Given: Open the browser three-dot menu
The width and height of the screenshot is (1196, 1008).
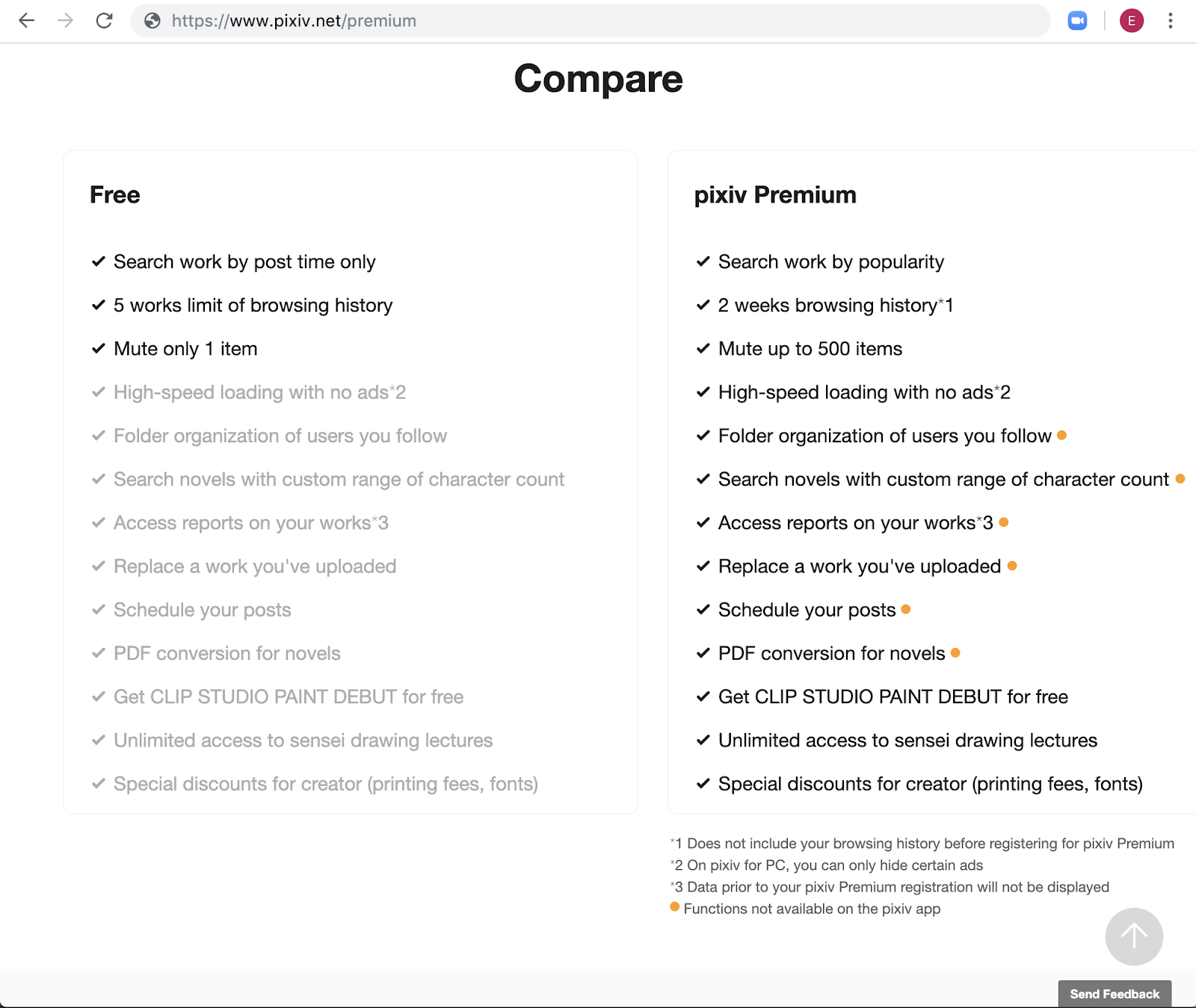Looking at the screenshot, I should tap(1170, 21).
